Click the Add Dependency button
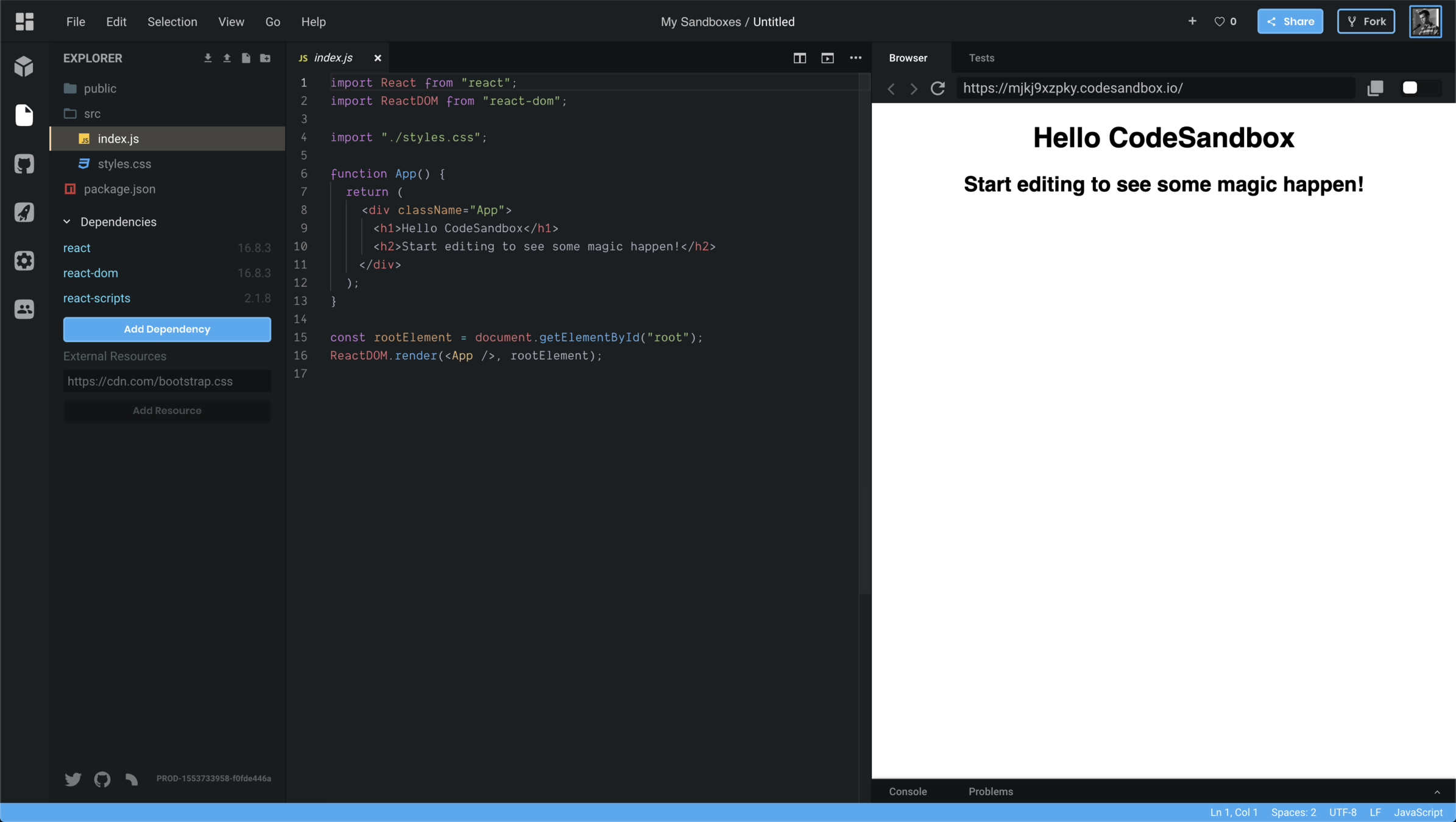1456x822 pixels. [x=167, y=329]
